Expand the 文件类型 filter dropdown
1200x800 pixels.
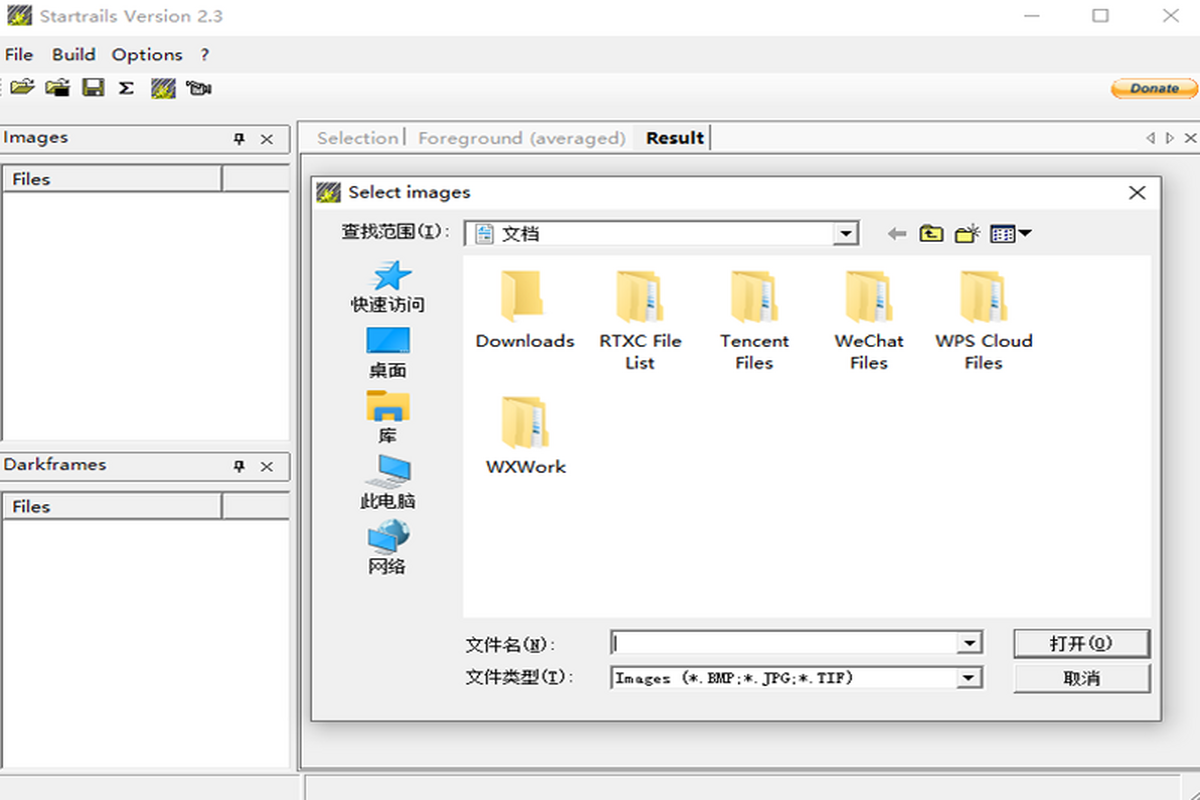point(968,678)
